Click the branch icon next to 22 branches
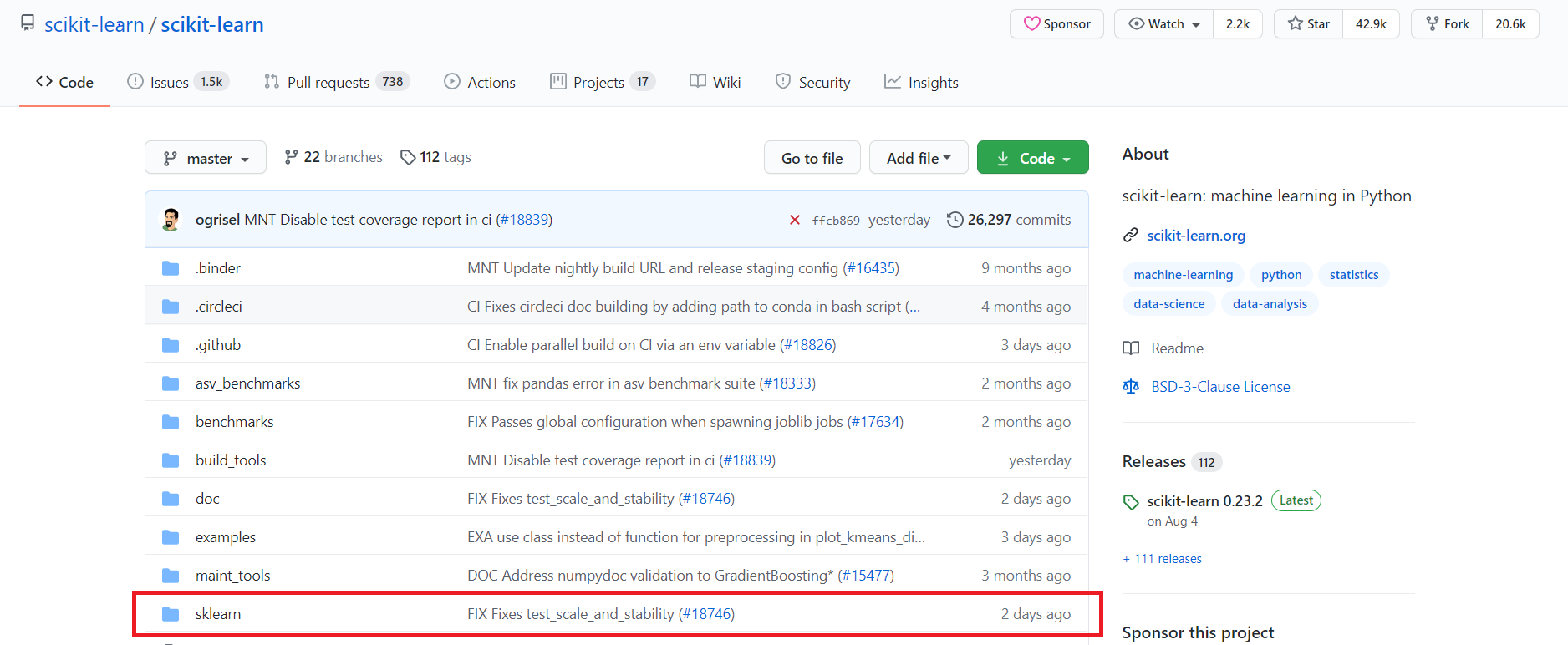1568x645 pixels. [291, 157]
